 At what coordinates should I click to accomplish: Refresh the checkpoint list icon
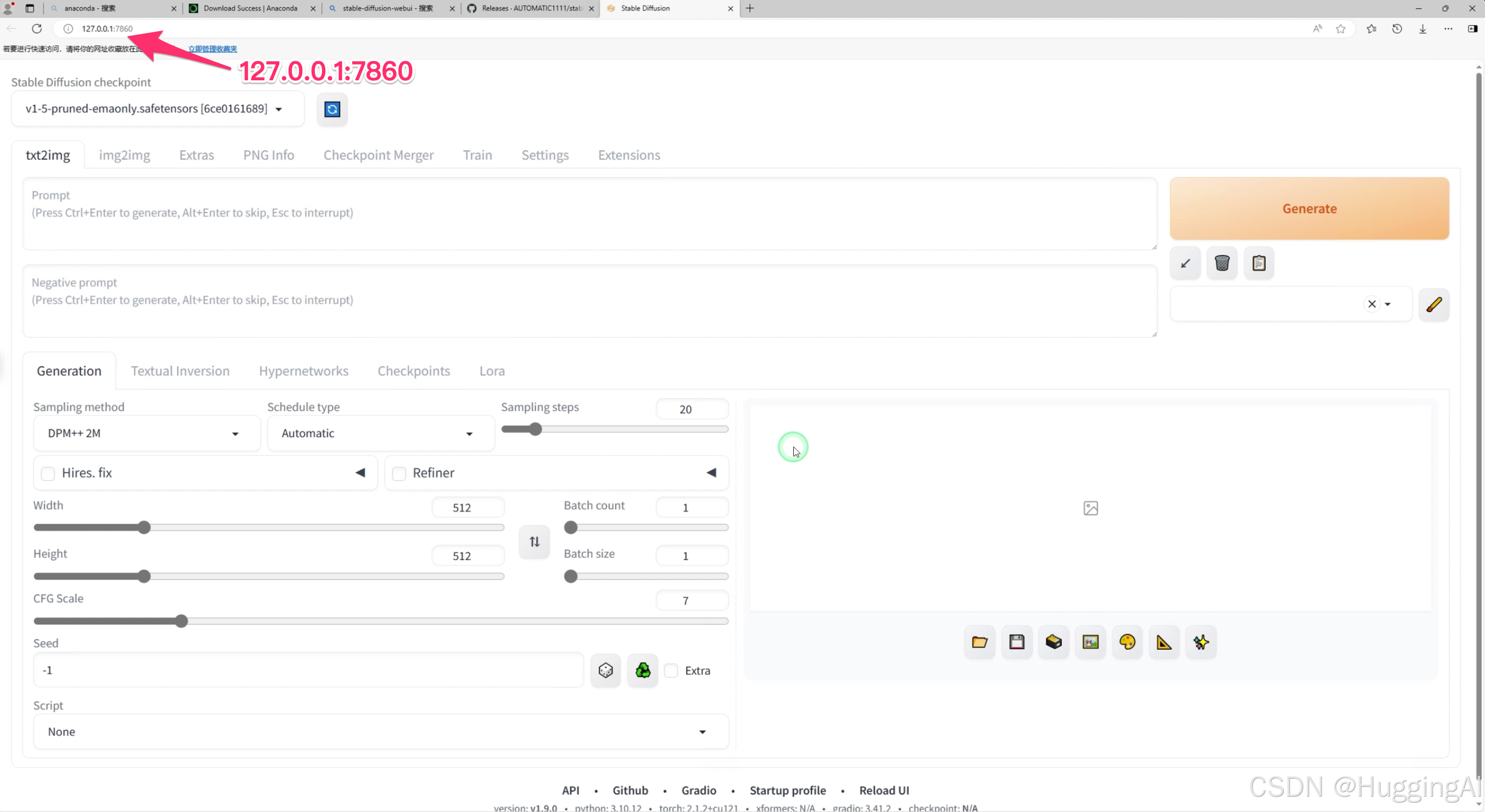pyautogui.click(x=332, y=109)
